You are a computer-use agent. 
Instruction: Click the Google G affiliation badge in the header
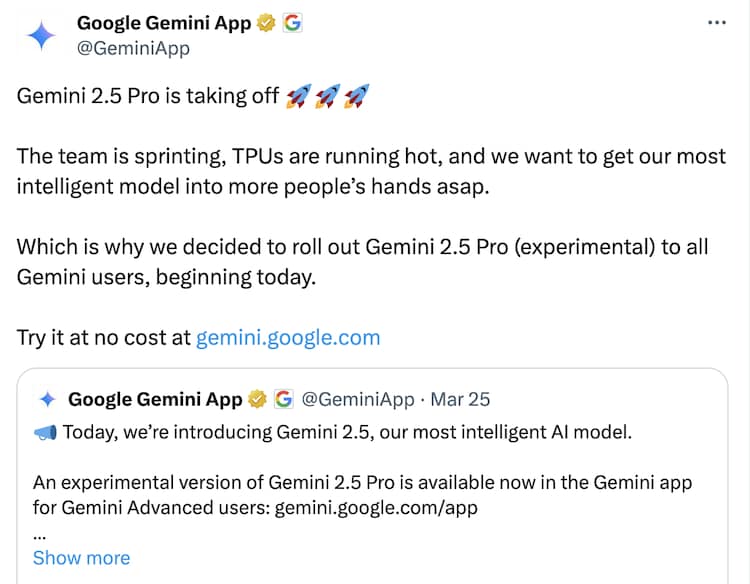coord(292,22)
